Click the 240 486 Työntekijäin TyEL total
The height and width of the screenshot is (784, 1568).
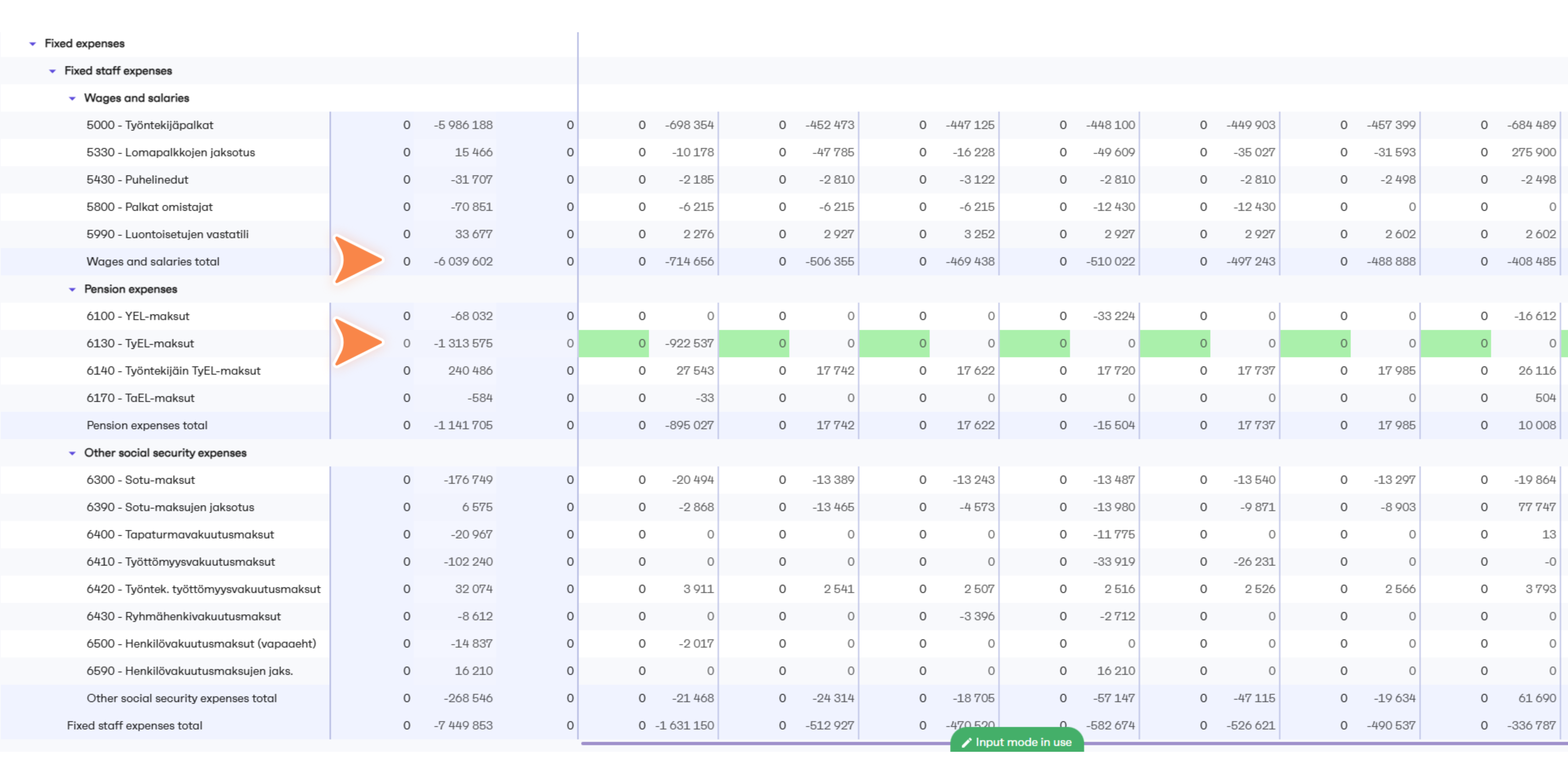[x=470, y=371]
